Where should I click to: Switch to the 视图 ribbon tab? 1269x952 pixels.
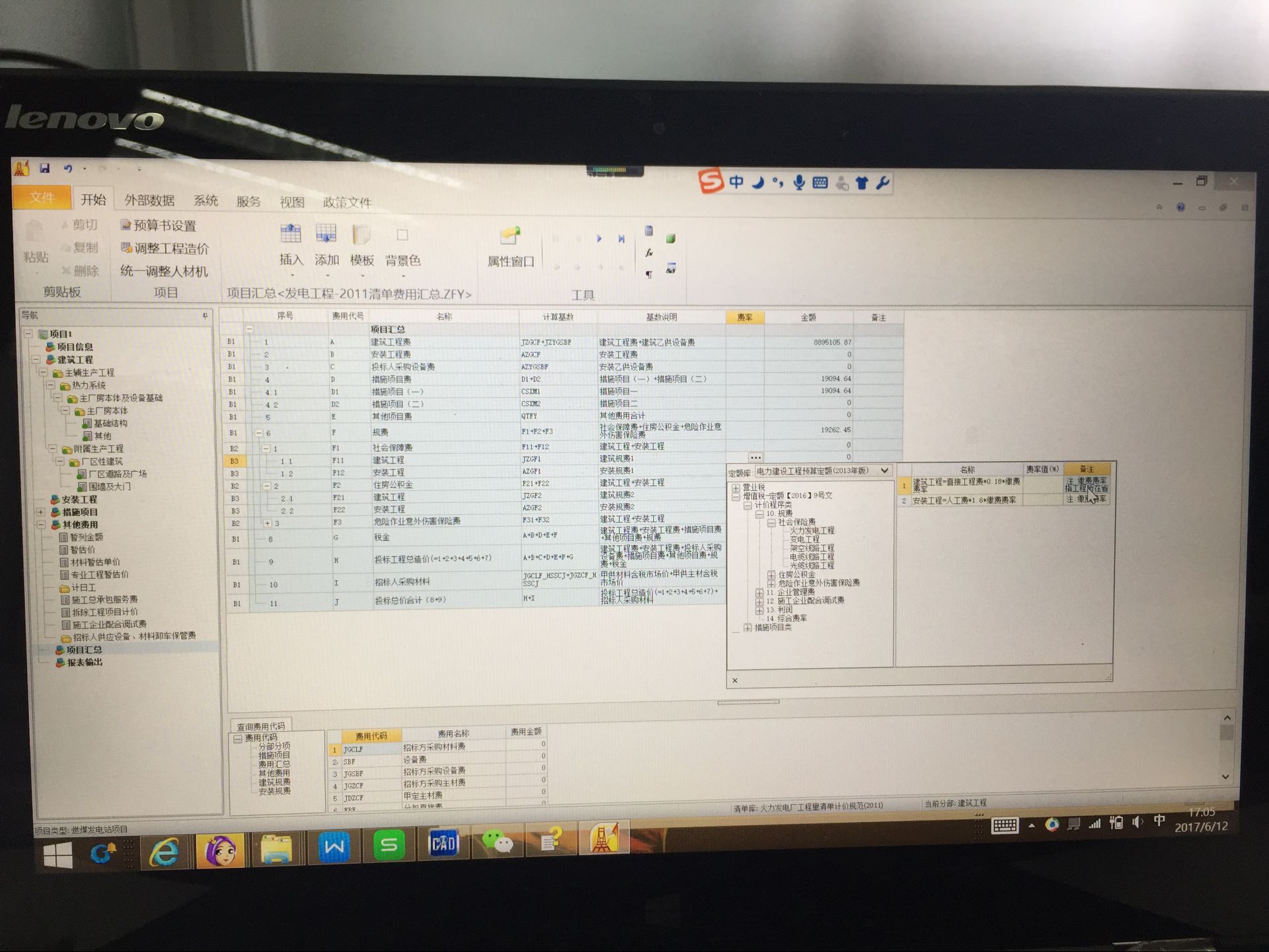point(291,202)
